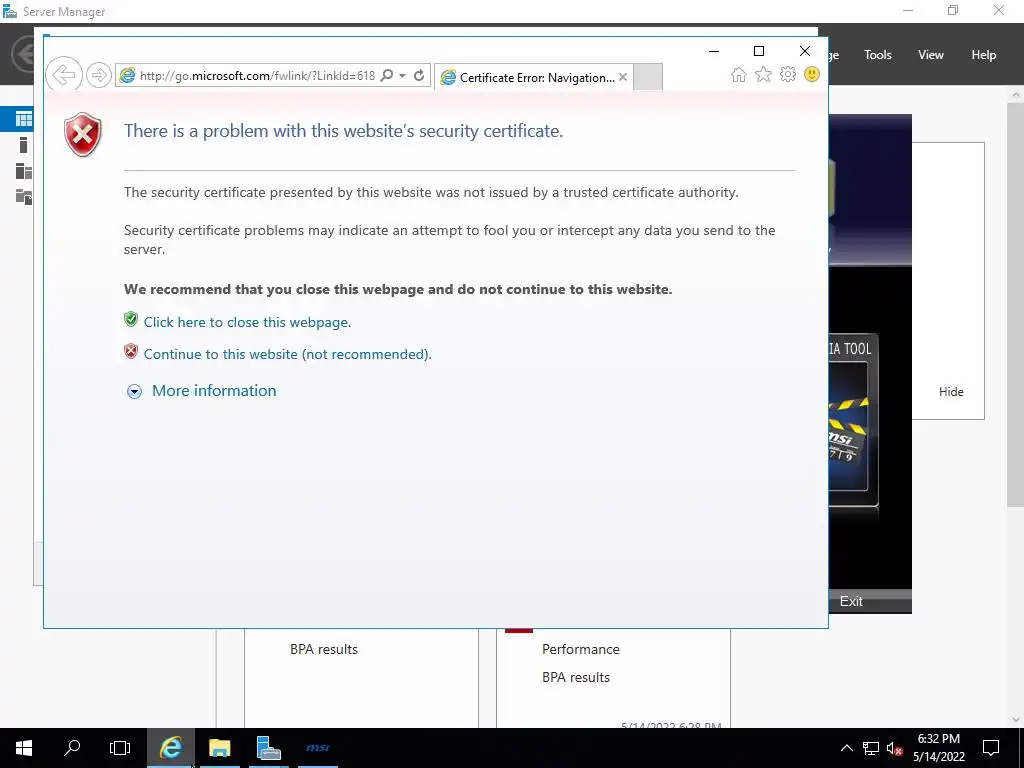Show hidden system tray icons chevron
The width and height of the screenshot is (1024, 768).
[x=846, y=748]
